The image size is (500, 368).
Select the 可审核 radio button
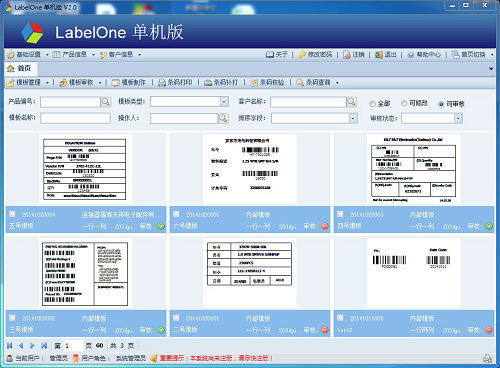point(441,104)
